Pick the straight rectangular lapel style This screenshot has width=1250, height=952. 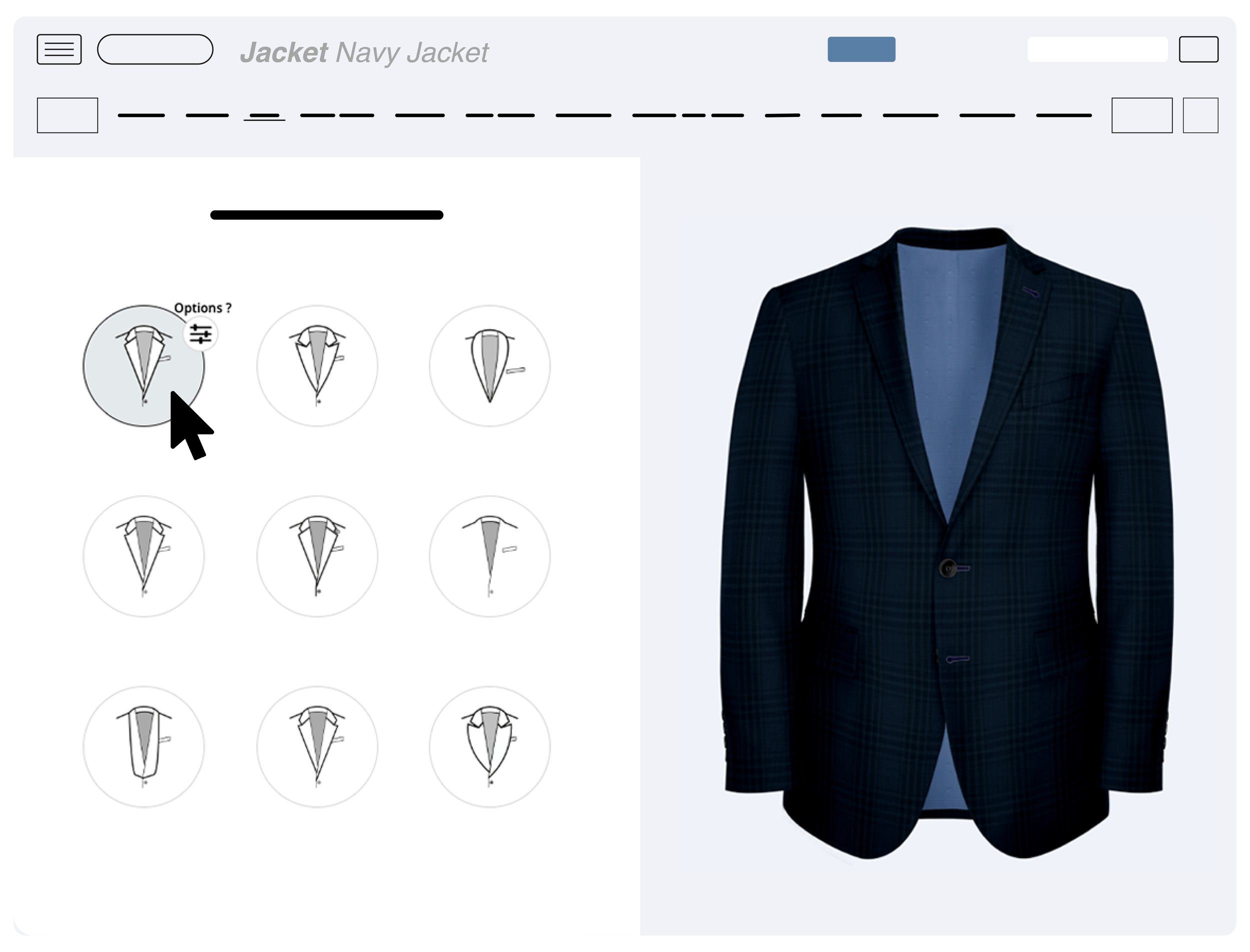point(143,746)
